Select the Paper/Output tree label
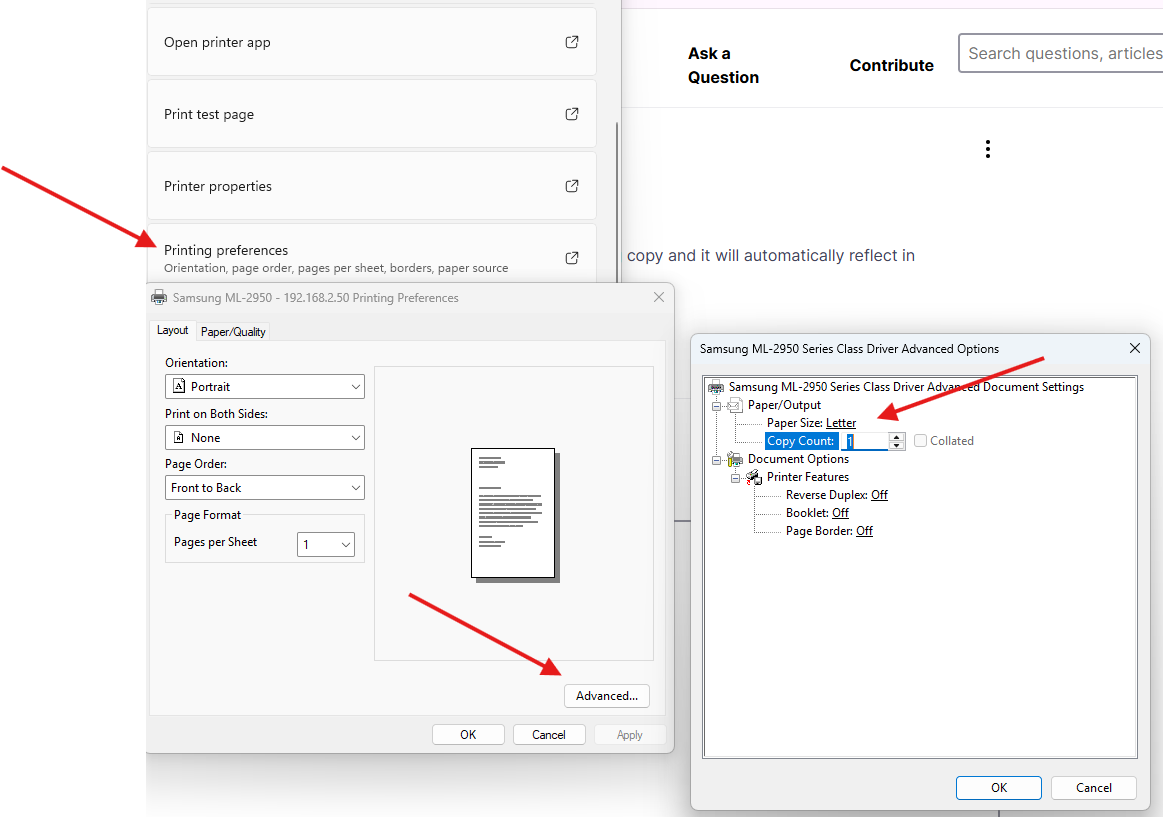 coord(784,405)
